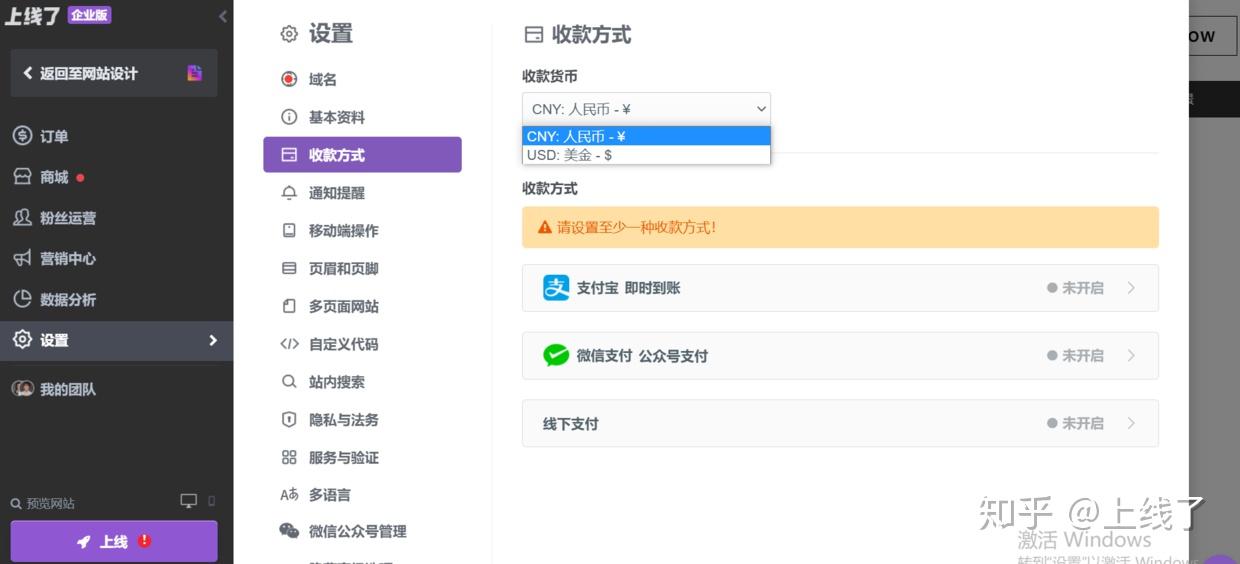Screen dimensions: 1240x564
Task: Click the WeChat Pay logo icon
Action: [x=555, y=355]
